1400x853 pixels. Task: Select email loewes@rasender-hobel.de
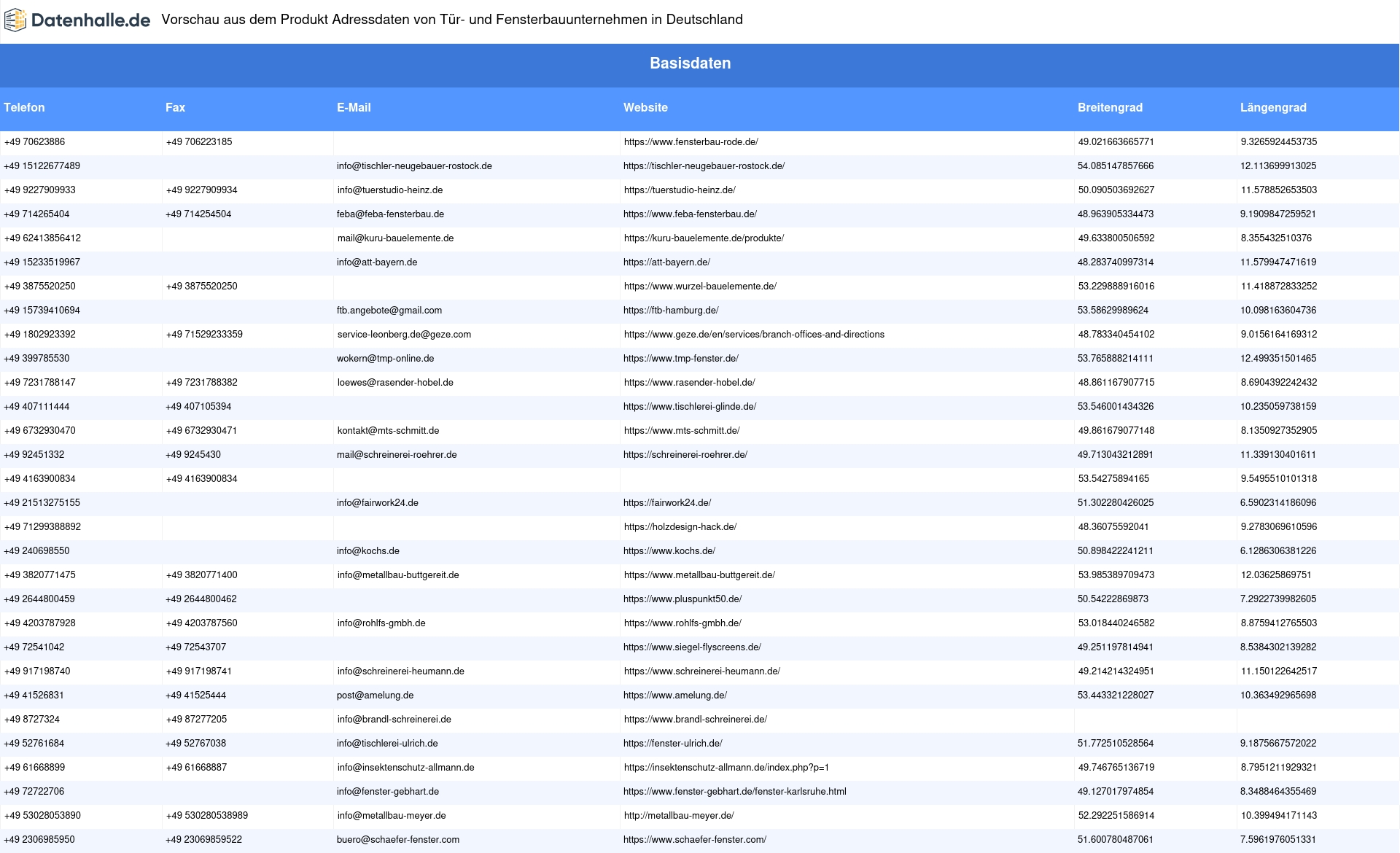(x=395, y=383)
